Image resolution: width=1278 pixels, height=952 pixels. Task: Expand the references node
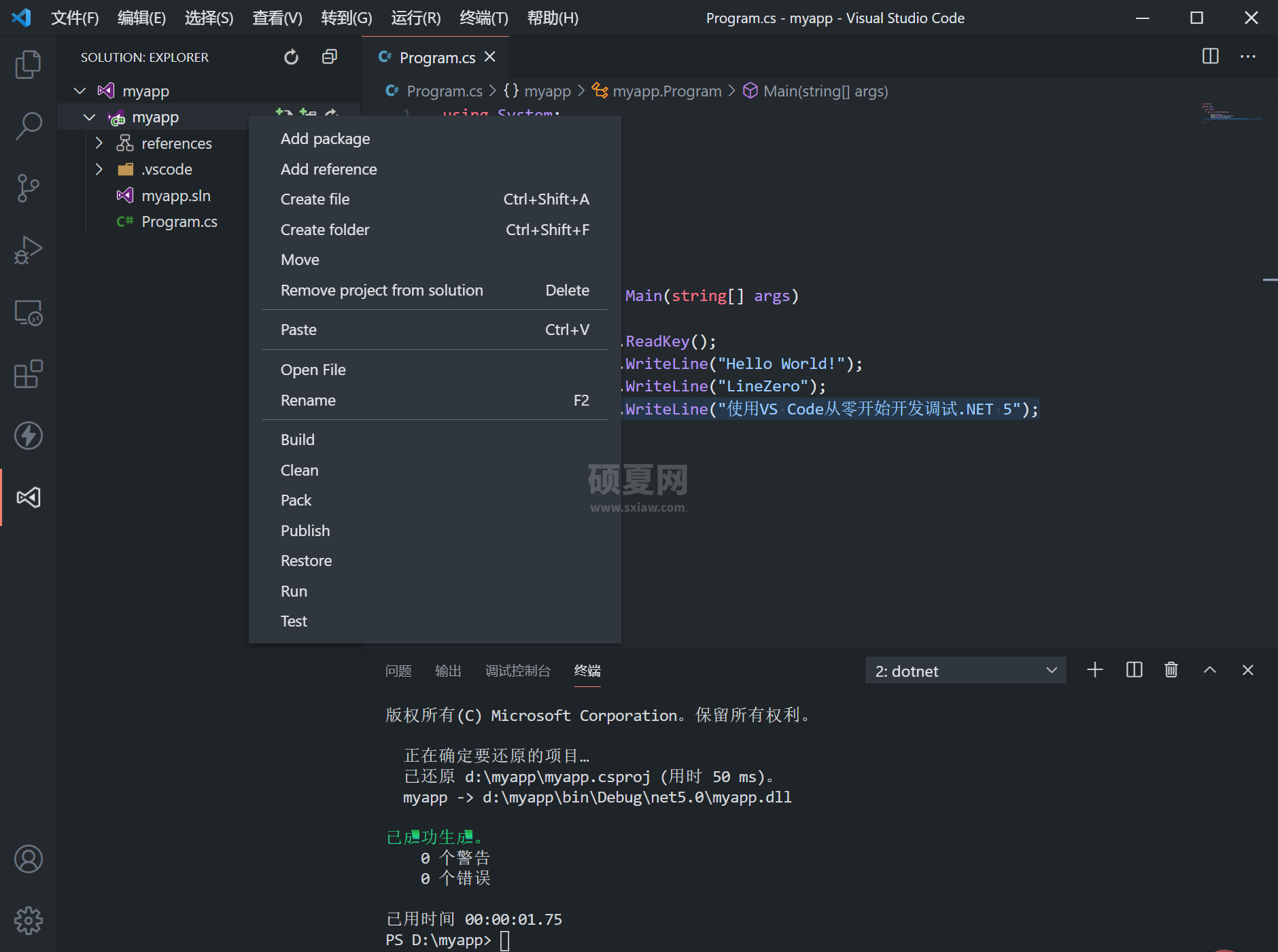(99, 143)
